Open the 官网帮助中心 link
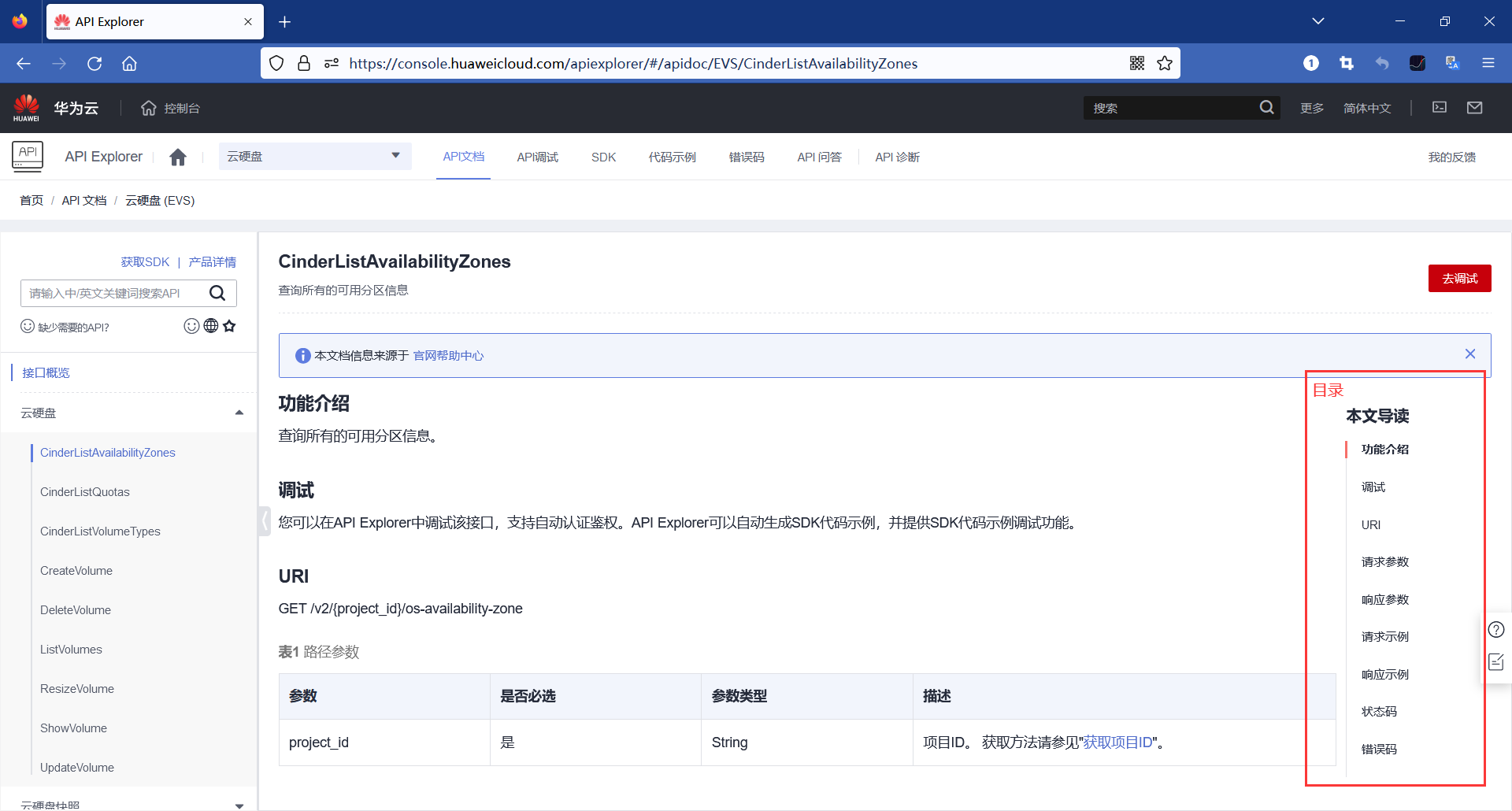Viewport: 1512px width, 811px height. coord(448,356)
